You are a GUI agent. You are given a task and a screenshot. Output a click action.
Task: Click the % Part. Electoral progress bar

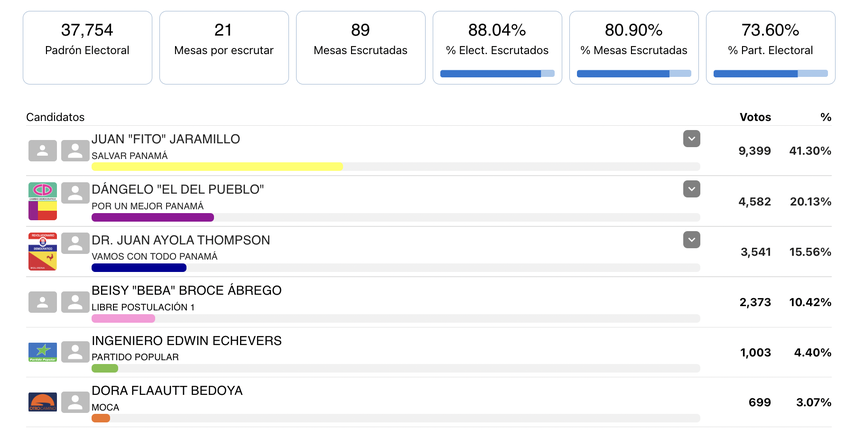[770, 73]
